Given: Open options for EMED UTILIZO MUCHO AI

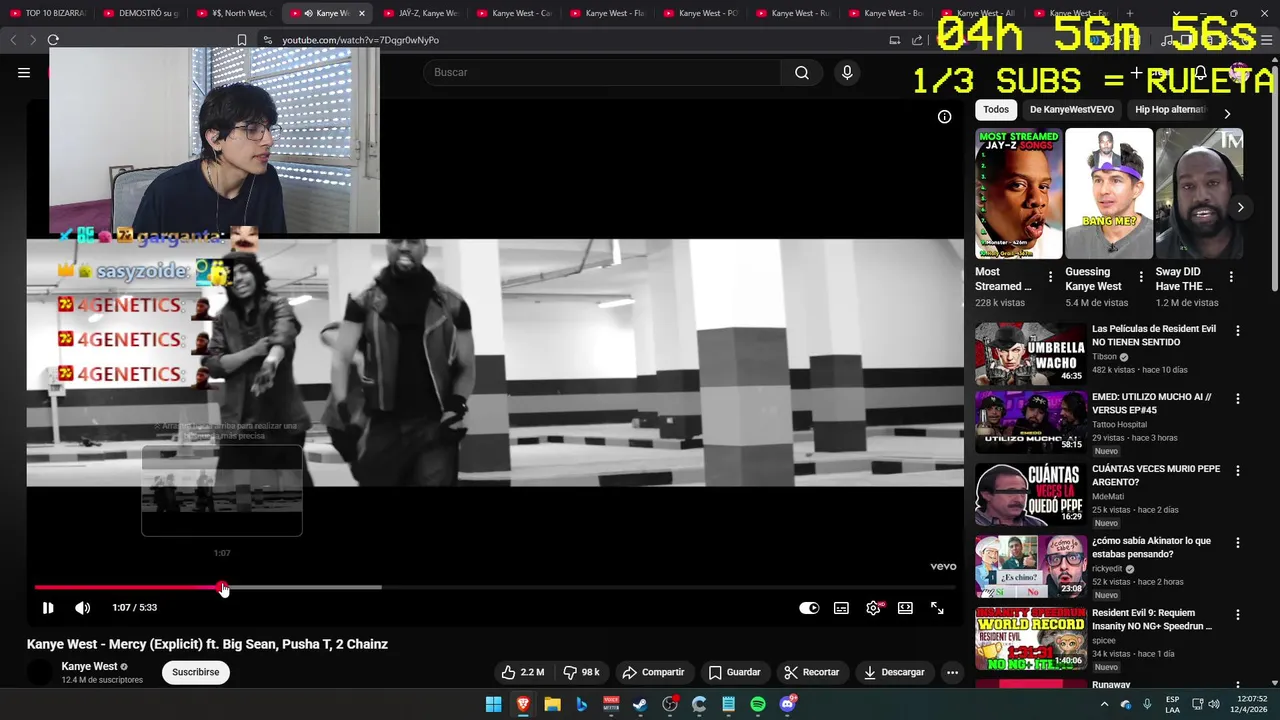Looking at the screenshot, I should coord(1238,399).
